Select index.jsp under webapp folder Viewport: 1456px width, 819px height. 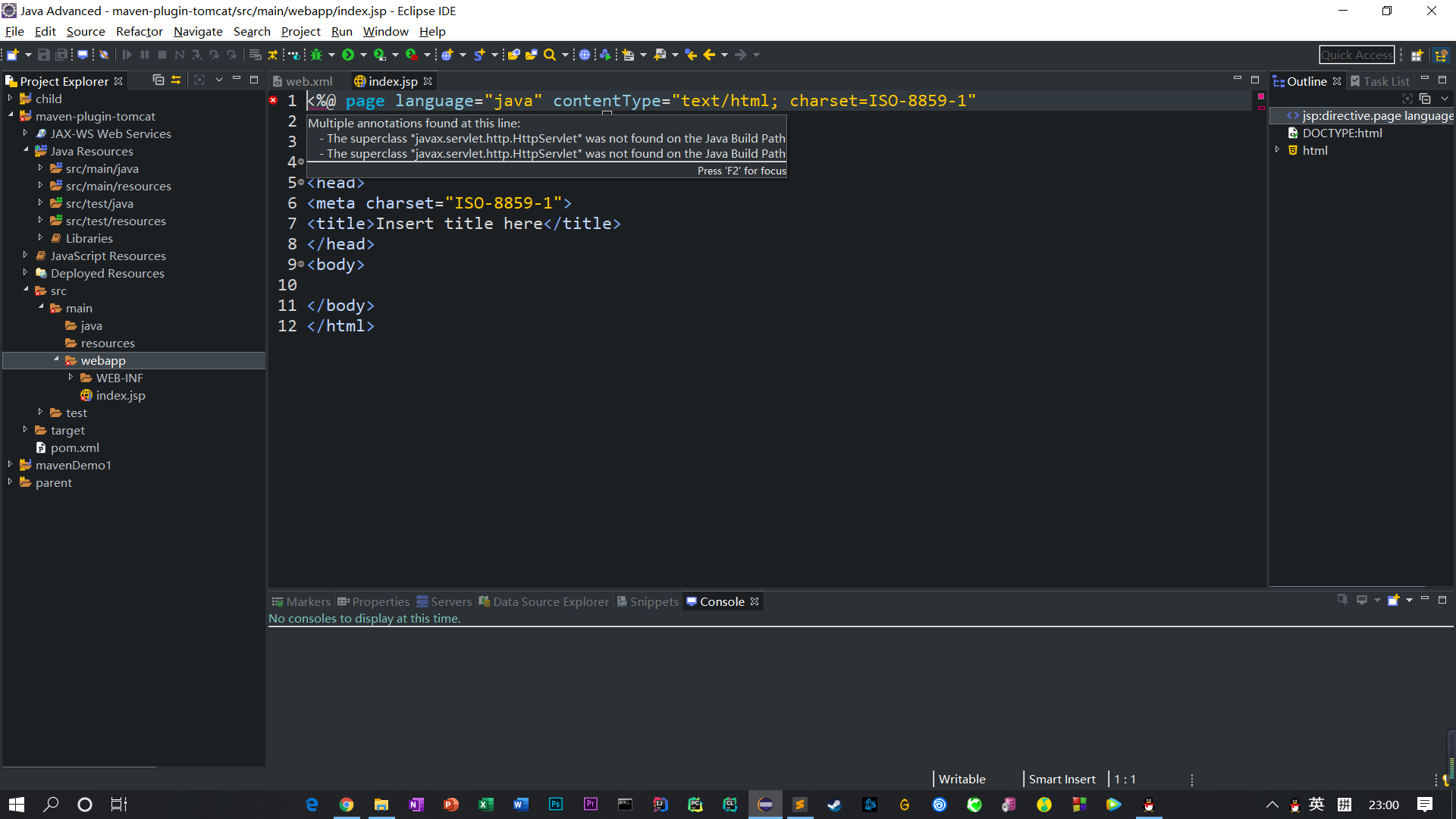coord(121,395)
